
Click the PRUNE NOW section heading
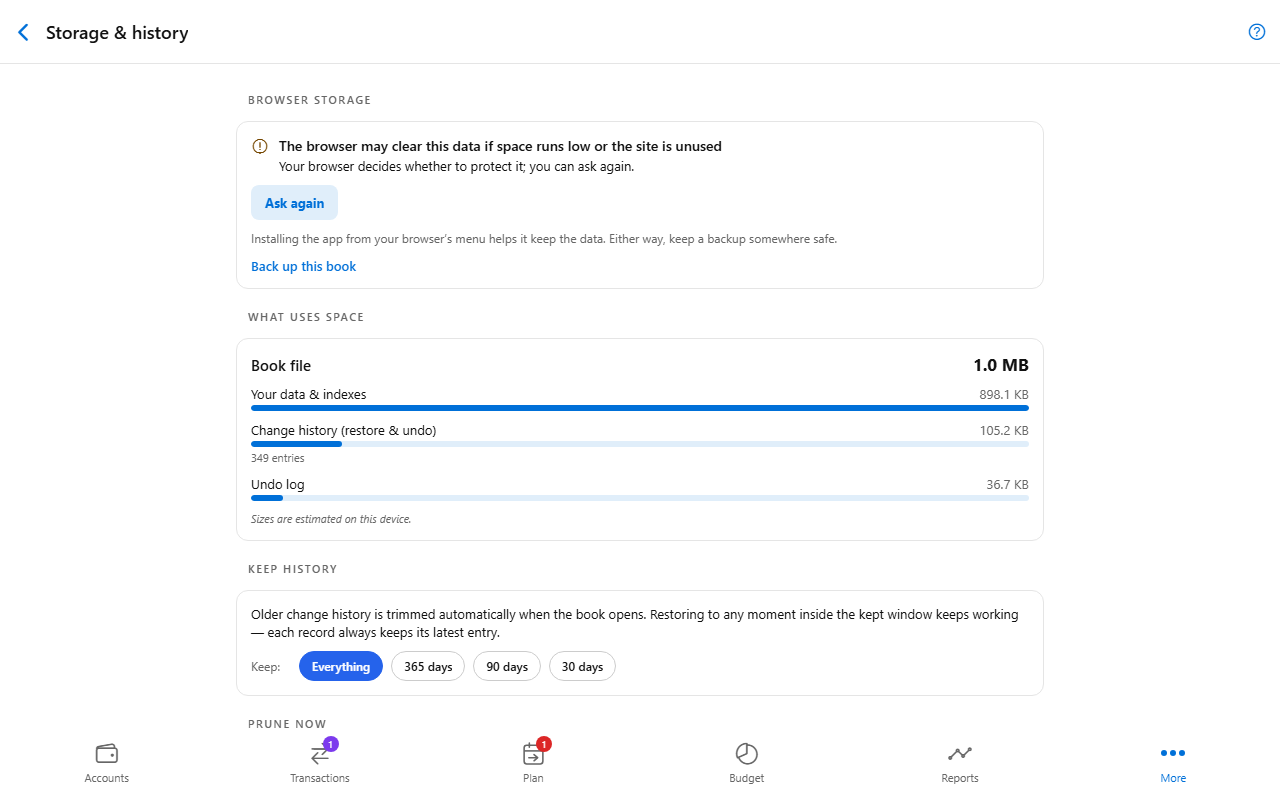(x=287, y=724)
